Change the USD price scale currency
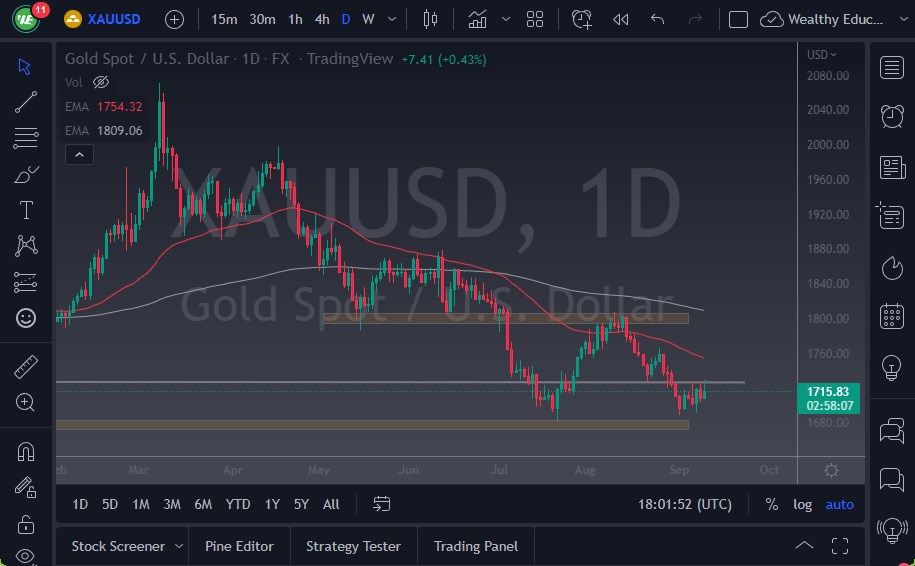Screen dimensions: 915x566 click(x=822, y=54)
